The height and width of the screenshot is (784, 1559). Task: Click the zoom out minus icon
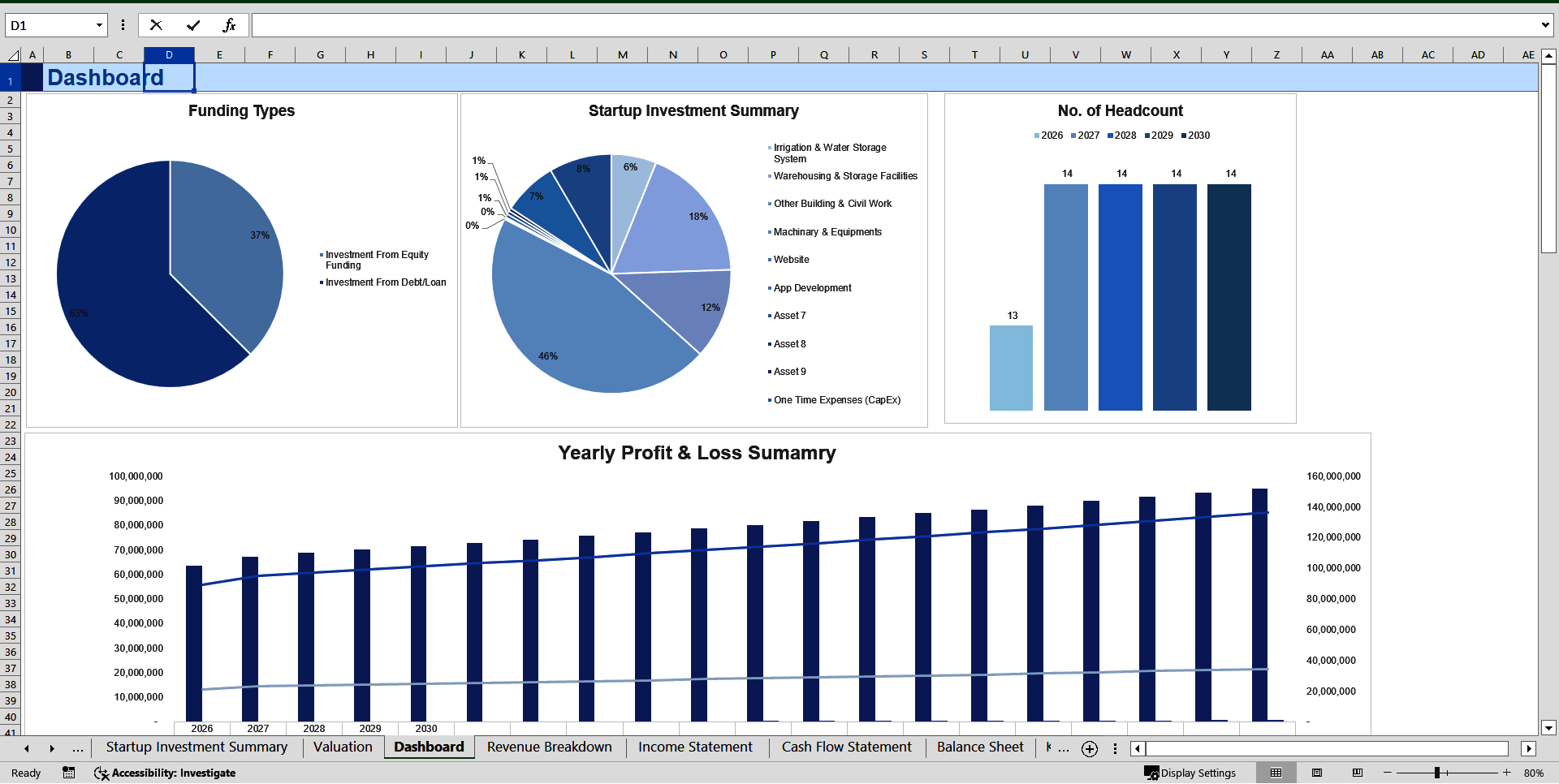(x=1388, y=773)
